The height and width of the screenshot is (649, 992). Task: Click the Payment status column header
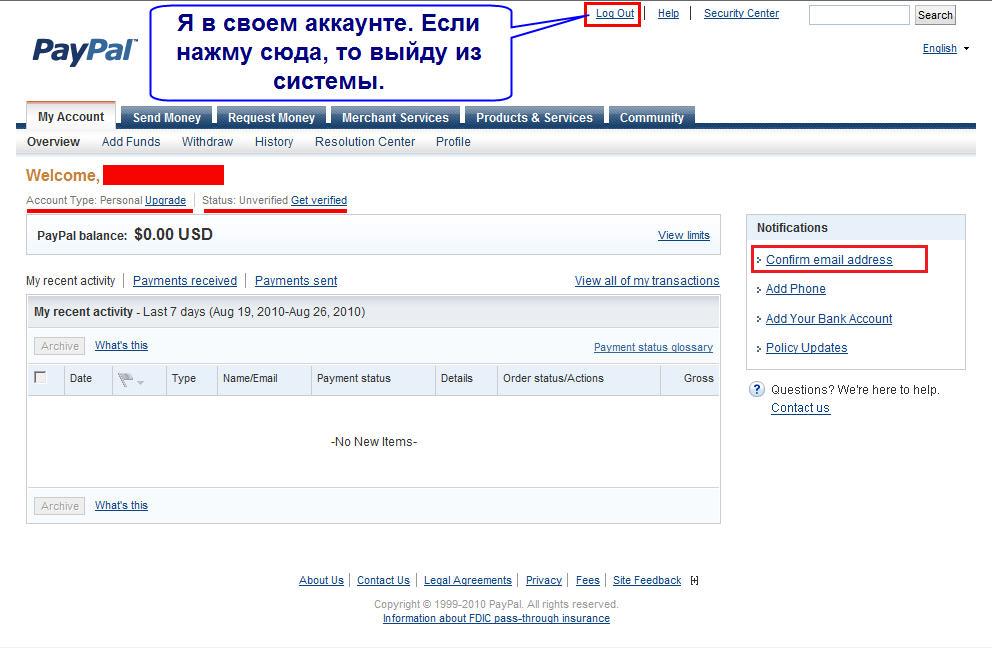[x=354, y=378]
